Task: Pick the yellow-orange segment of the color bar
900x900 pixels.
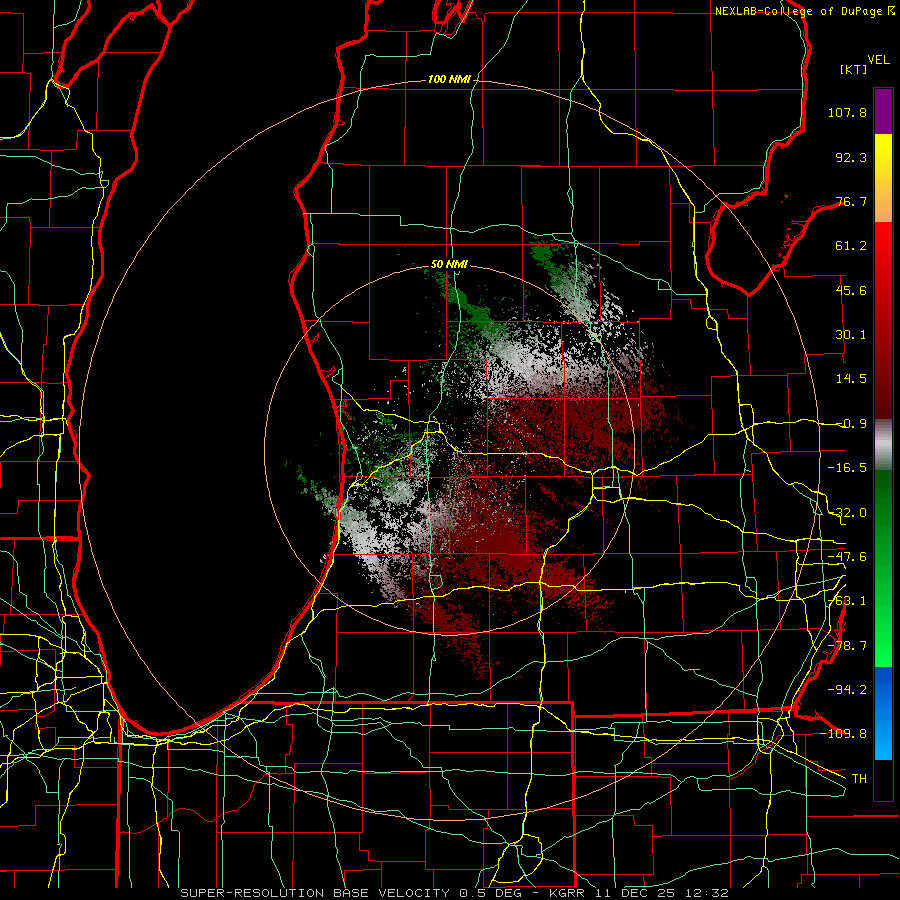Action: (x=883, y=178)
